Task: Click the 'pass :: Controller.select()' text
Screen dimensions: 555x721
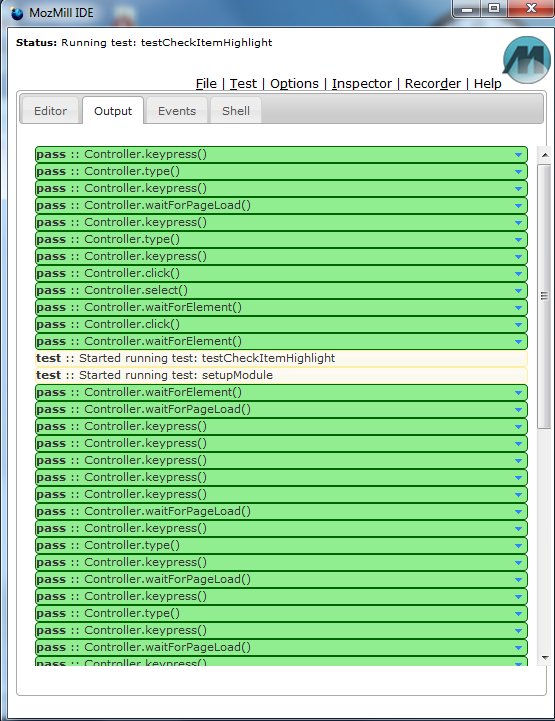Action: click(112, 291)
